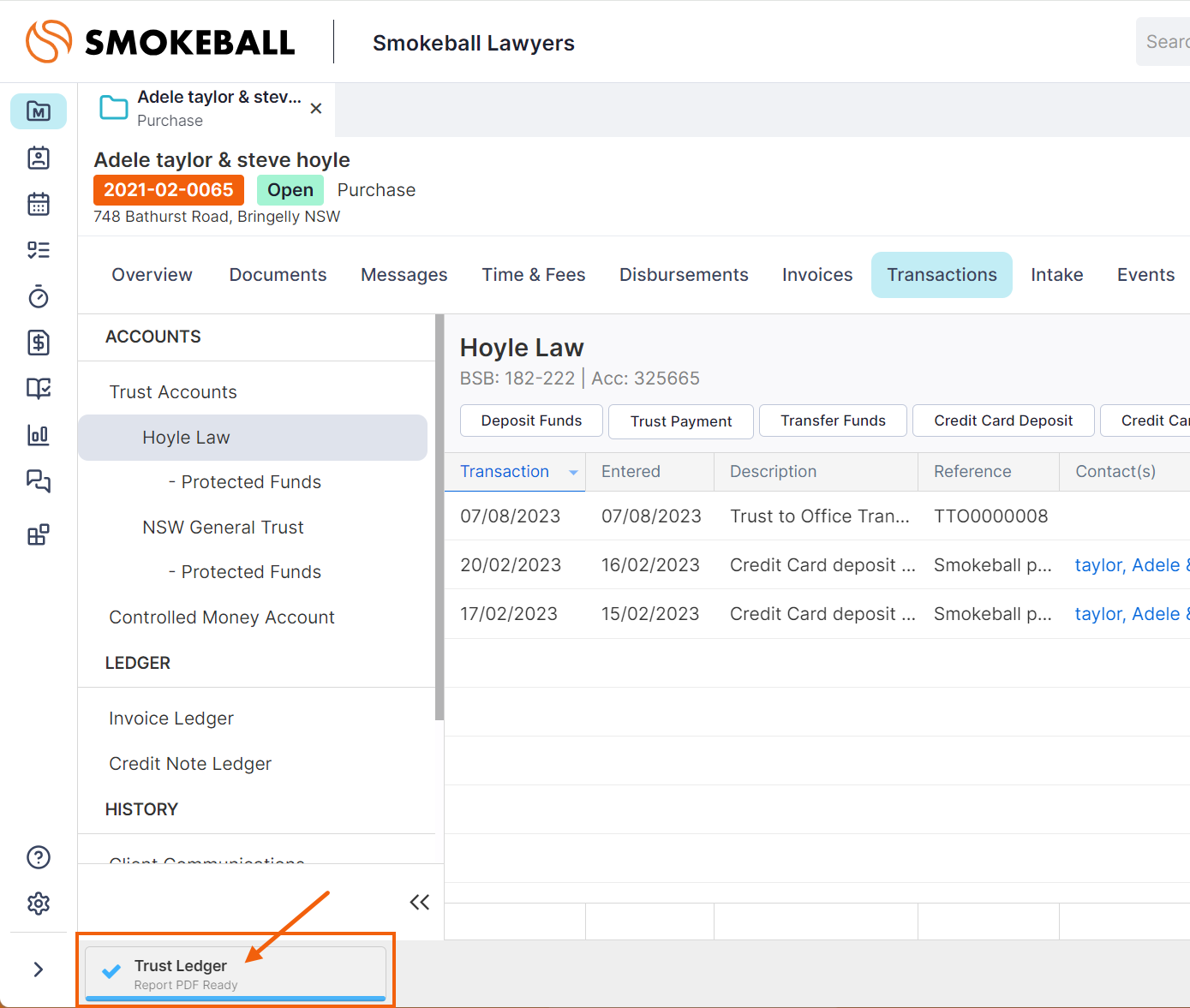1190x1008 pixels.
Task: Click the matter number 2021-02-0065 badge
Action: 169,190
